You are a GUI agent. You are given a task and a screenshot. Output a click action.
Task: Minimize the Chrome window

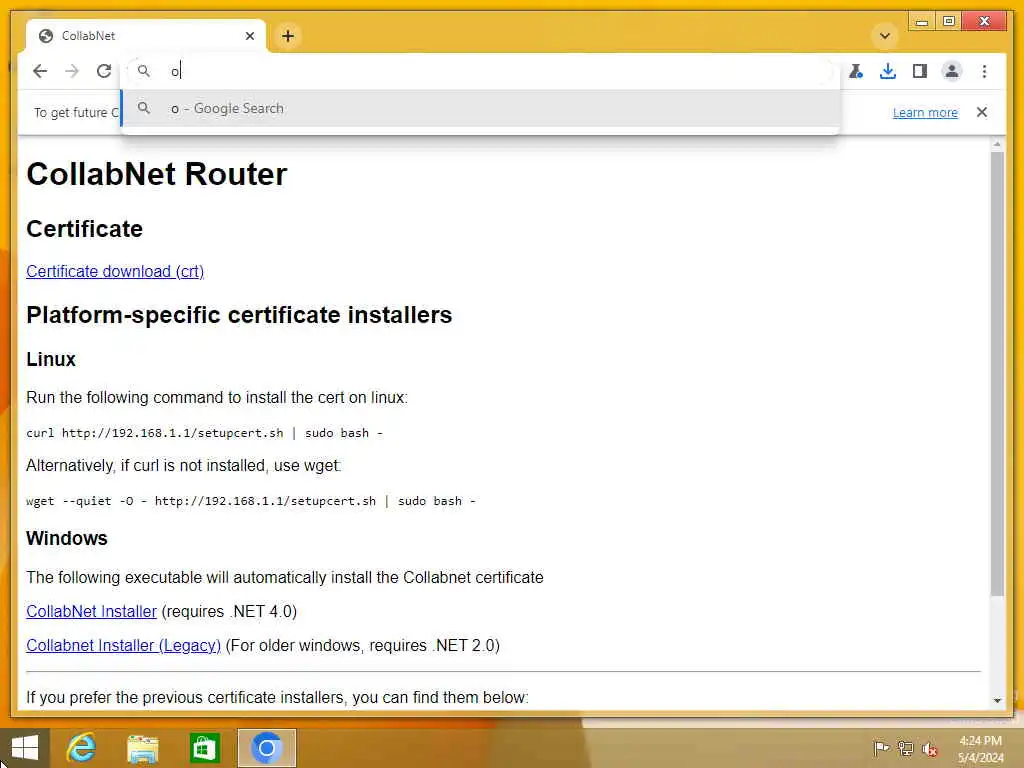coord(921,22)
